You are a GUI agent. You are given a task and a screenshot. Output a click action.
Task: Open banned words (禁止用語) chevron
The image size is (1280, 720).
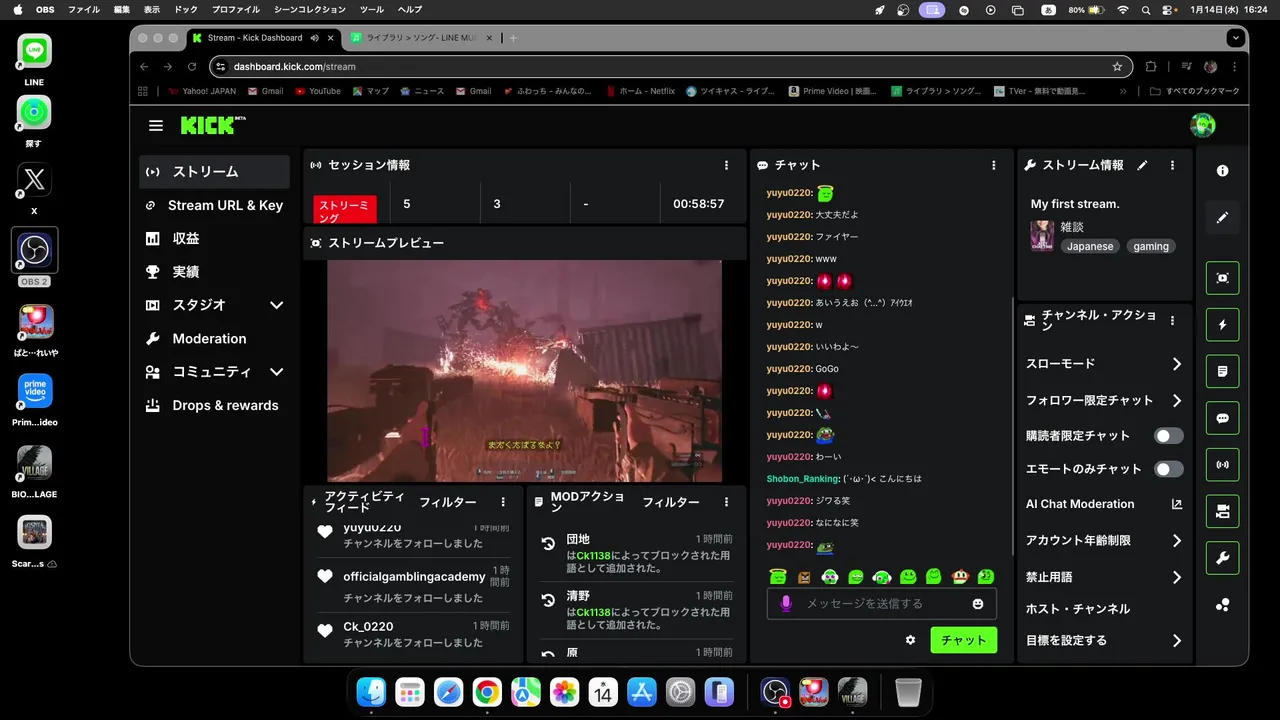1177,577
